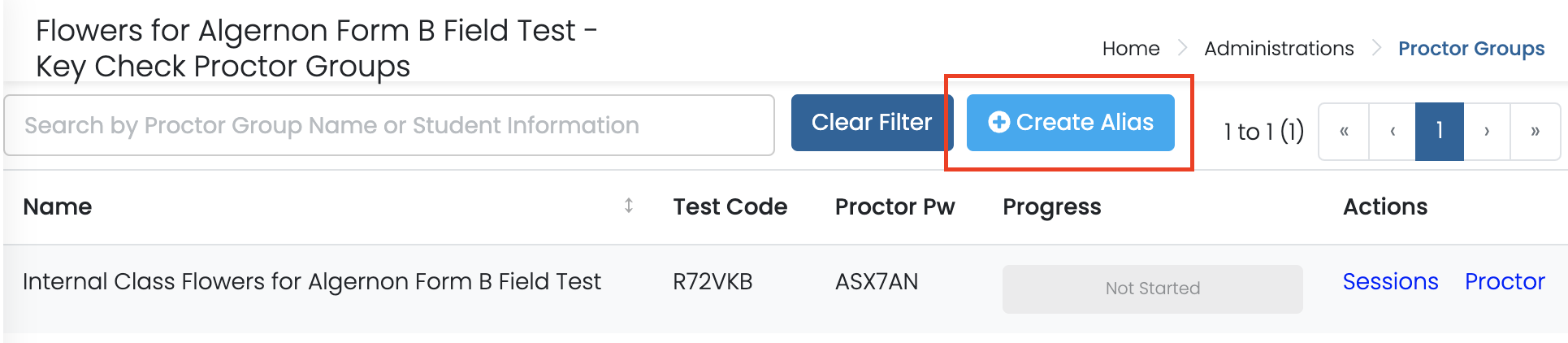Click the breadcrumb chevron after Administrations

pyautogui.click(x=1376, y=48)
